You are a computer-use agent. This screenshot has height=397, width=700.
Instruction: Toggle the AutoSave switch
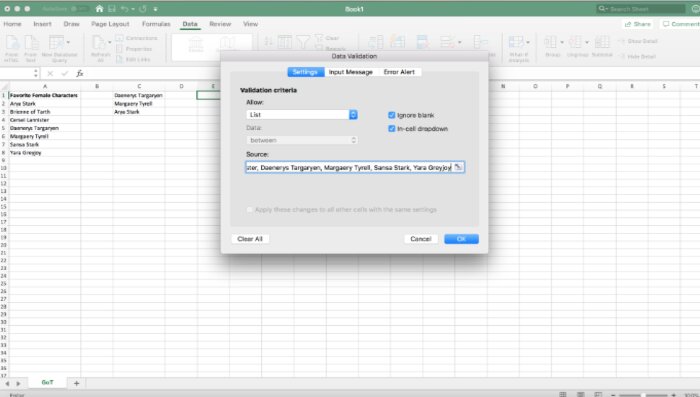pyautogui.click(x=79, y=8)
